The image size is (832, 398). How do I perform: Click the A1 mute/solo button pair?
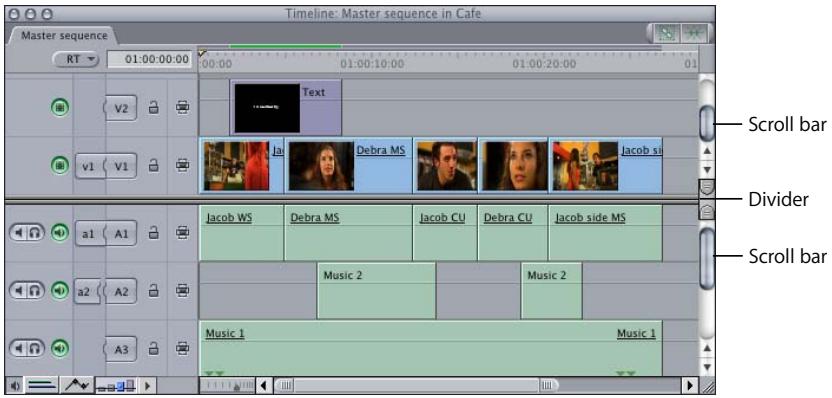(27, 233)
